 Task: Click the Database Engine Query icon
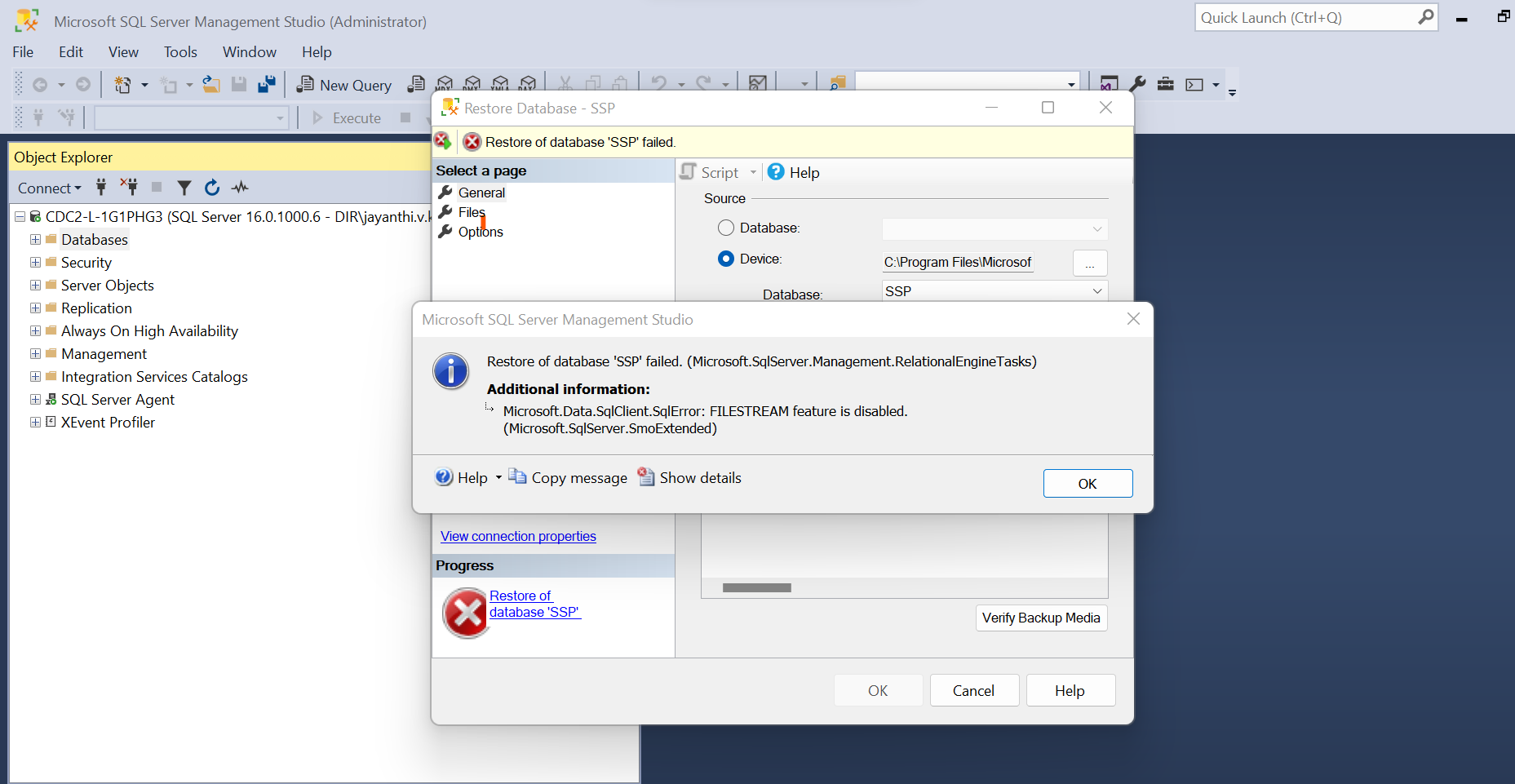pyautogui.click(x=416, y=84)
